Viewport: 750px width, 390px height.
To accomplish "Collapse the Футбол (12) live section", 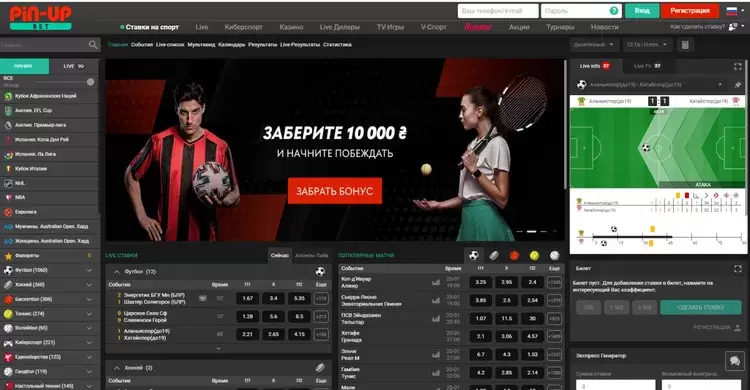I will click(117, 272).
